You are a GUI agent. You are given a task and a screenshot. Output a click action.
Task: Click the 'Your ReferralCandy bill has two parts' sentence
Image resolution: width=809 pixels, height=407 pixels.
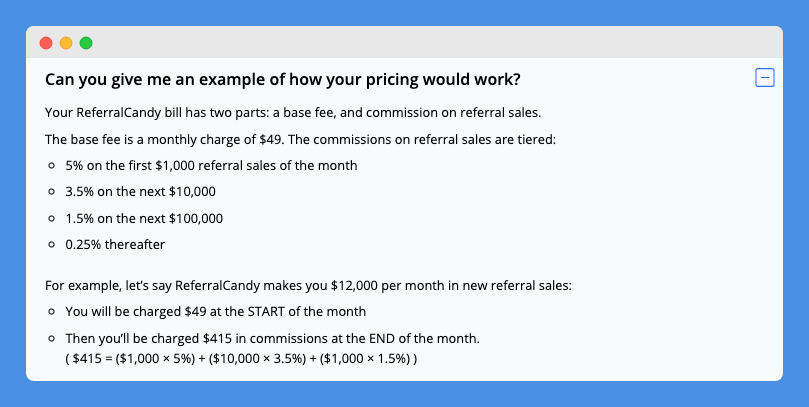[293, 112]
